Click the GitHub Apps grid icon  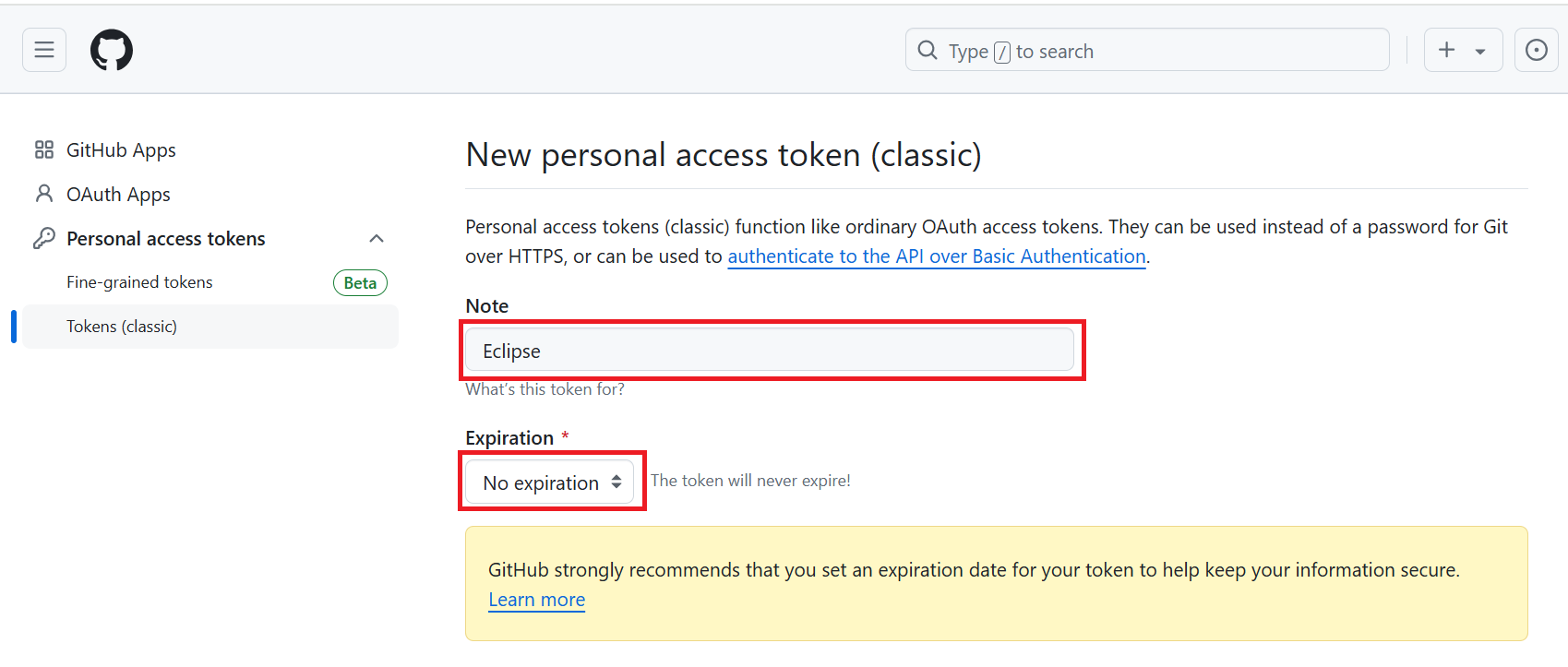pos(44,149)
